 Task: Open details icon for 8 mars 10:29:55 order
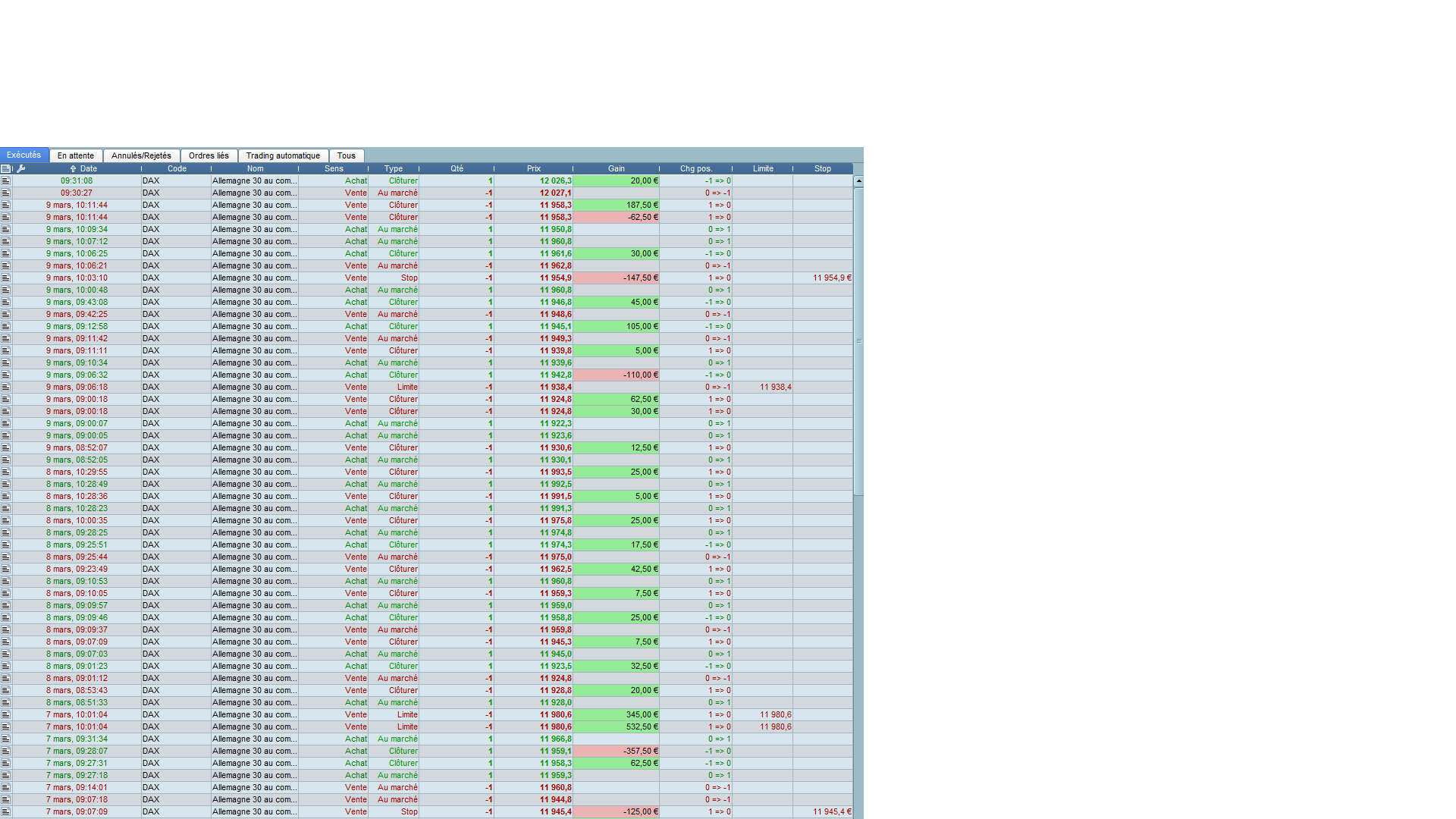click(5, 472)
